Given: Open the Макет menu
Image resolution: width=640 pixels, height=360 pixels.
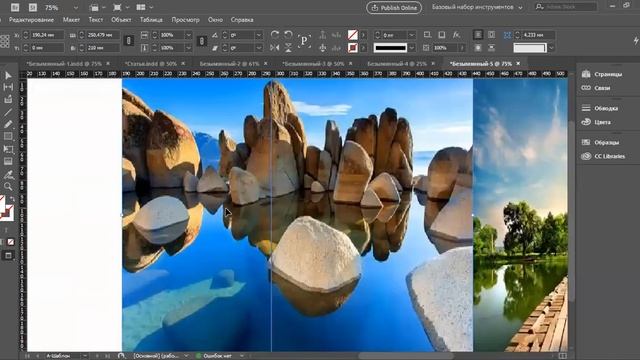Looking at the screenshot, I should 71,20.
